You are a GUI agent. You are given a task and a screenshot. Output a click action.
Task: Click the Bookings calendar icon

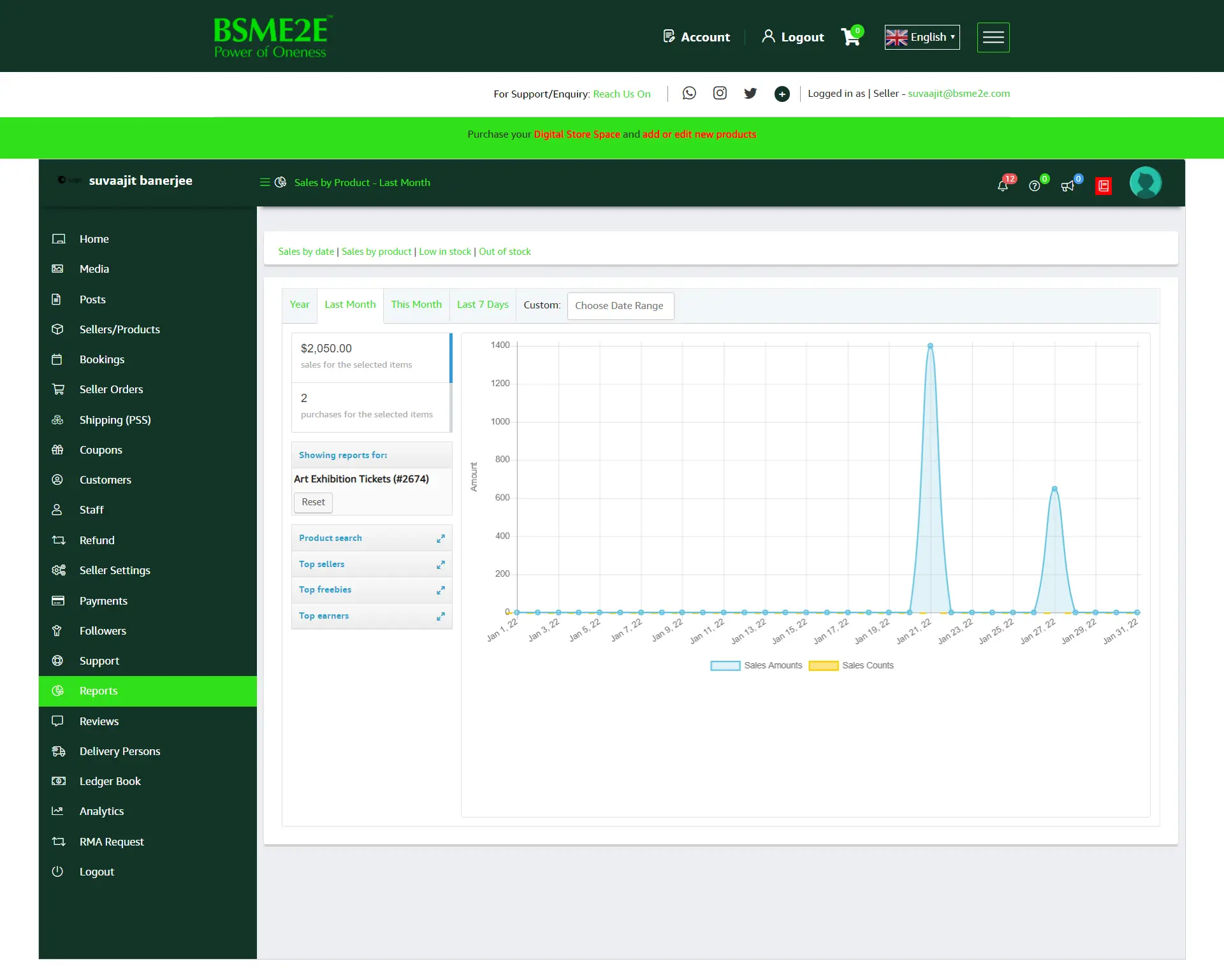57,359
